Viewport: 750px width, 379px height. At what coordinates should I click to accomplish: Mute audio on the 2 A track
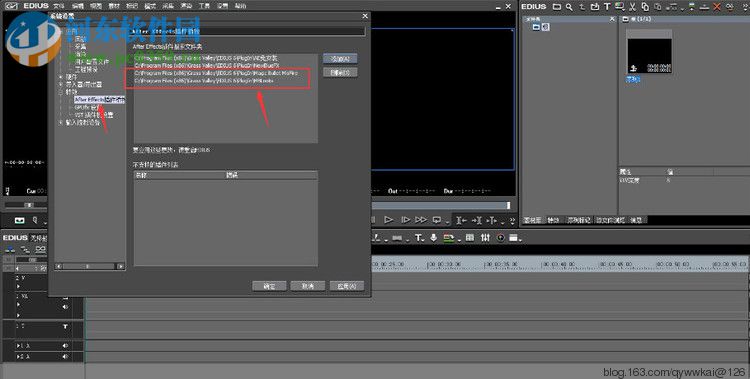(66, 357)
